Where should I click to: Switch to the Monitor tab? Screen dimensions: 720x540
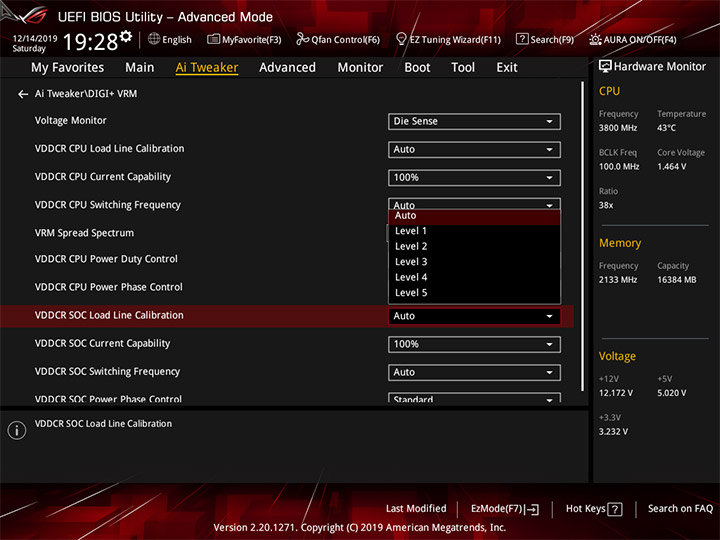pos(360,68)
